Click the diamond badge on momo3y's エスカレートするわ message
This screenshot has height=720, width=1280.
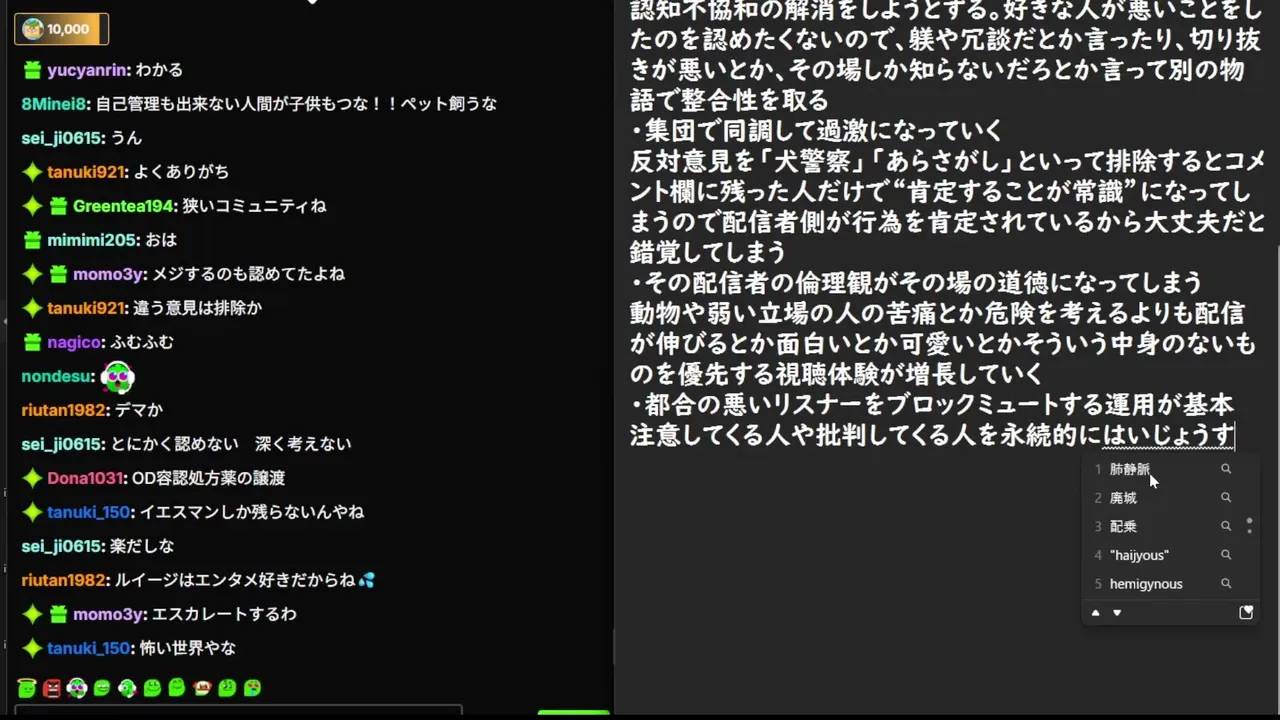tap(33, 614)
